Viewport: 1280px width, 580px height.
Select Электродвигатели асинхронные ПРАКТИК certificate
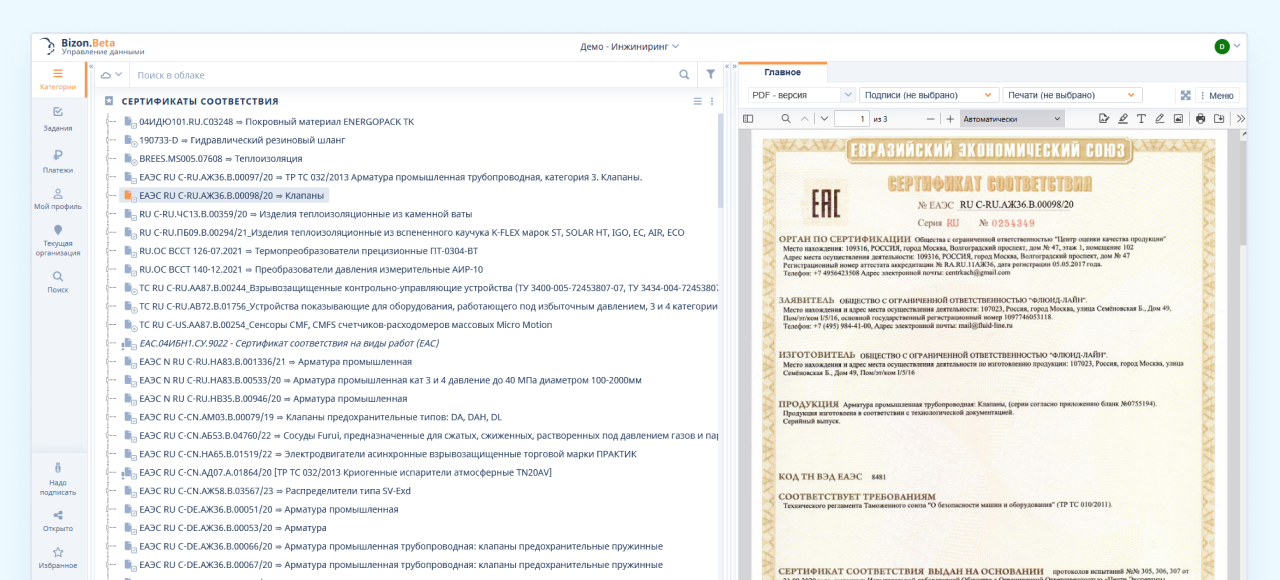380,454
